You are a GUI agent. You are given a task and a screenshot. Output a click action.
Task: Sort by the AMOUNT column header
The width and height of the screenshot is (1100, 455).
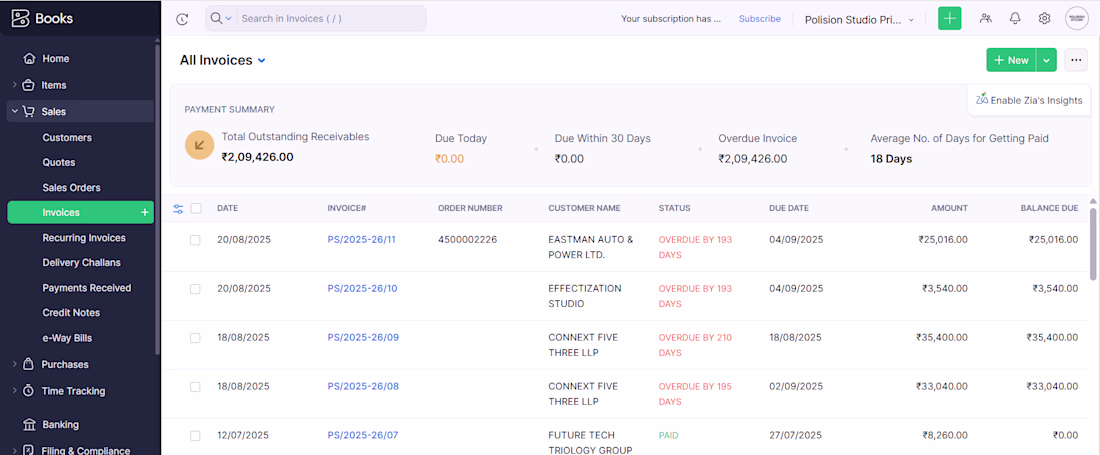pos(949,208)
